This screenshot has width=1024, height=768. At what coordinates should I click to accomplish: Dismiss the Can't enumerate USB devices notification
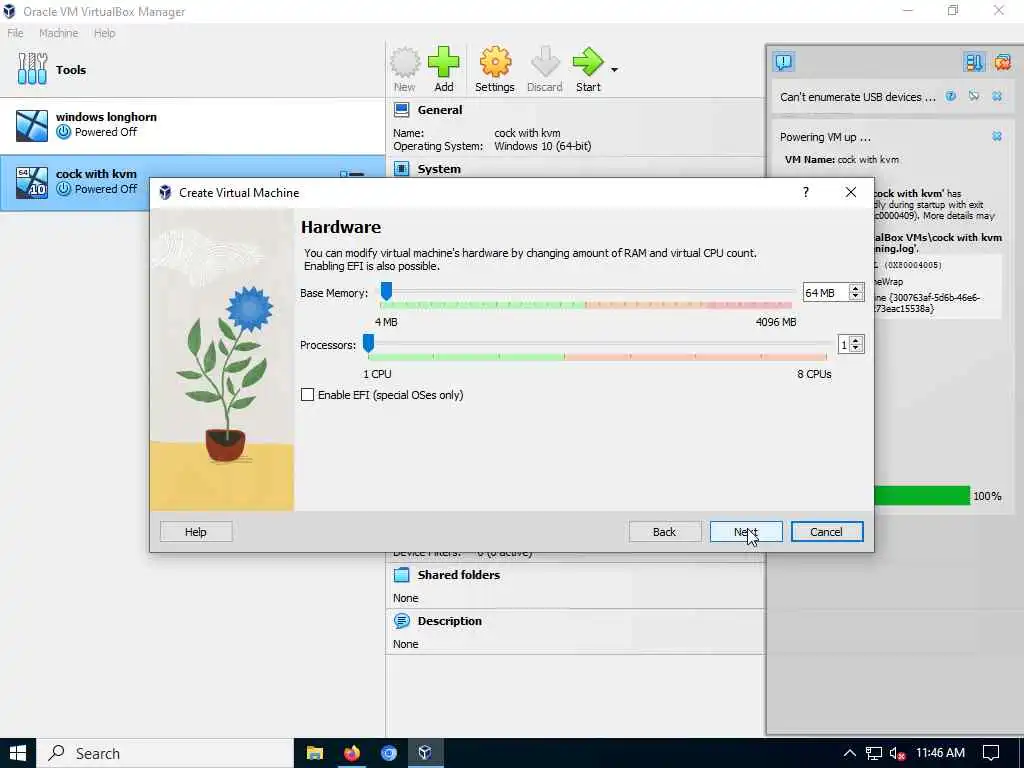(997, 96)
